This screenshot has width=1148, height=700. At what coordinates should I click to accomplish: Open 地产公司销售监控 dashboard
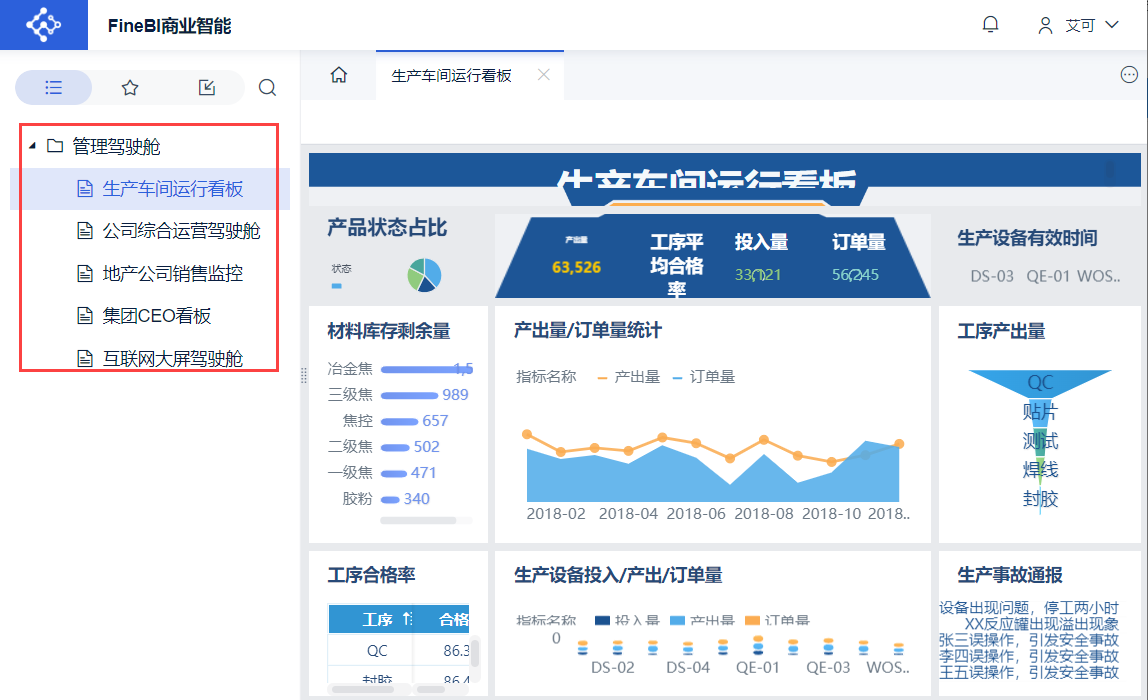172,273
